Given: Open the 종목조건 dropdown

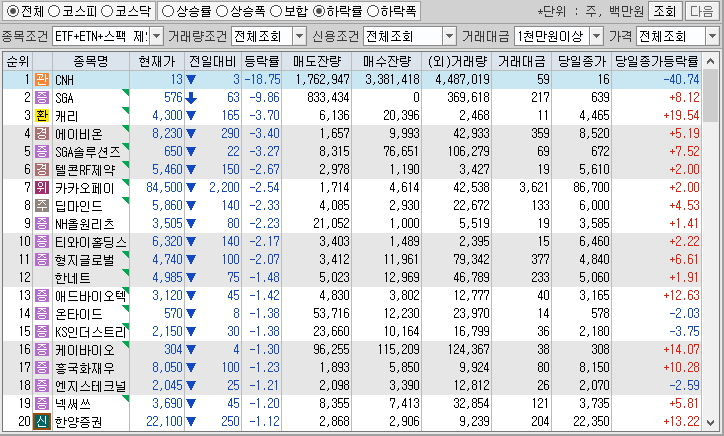Looking at the screenshot, I should tap(157, 36).
